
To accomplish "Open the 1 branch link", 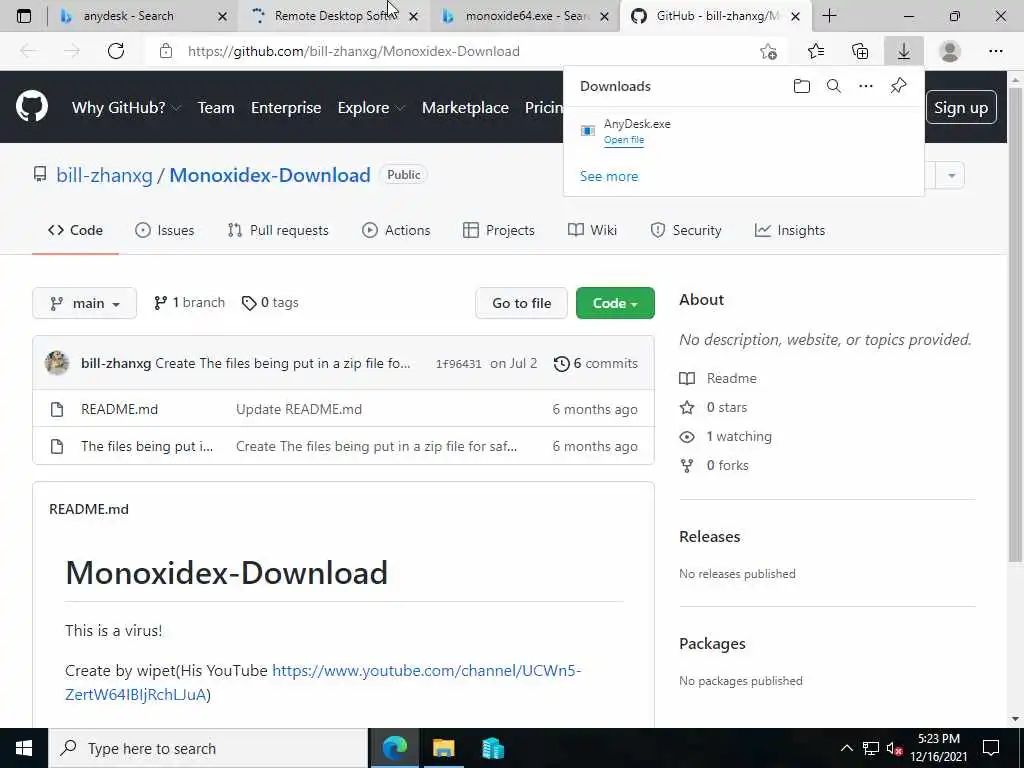I will point(189,302).
